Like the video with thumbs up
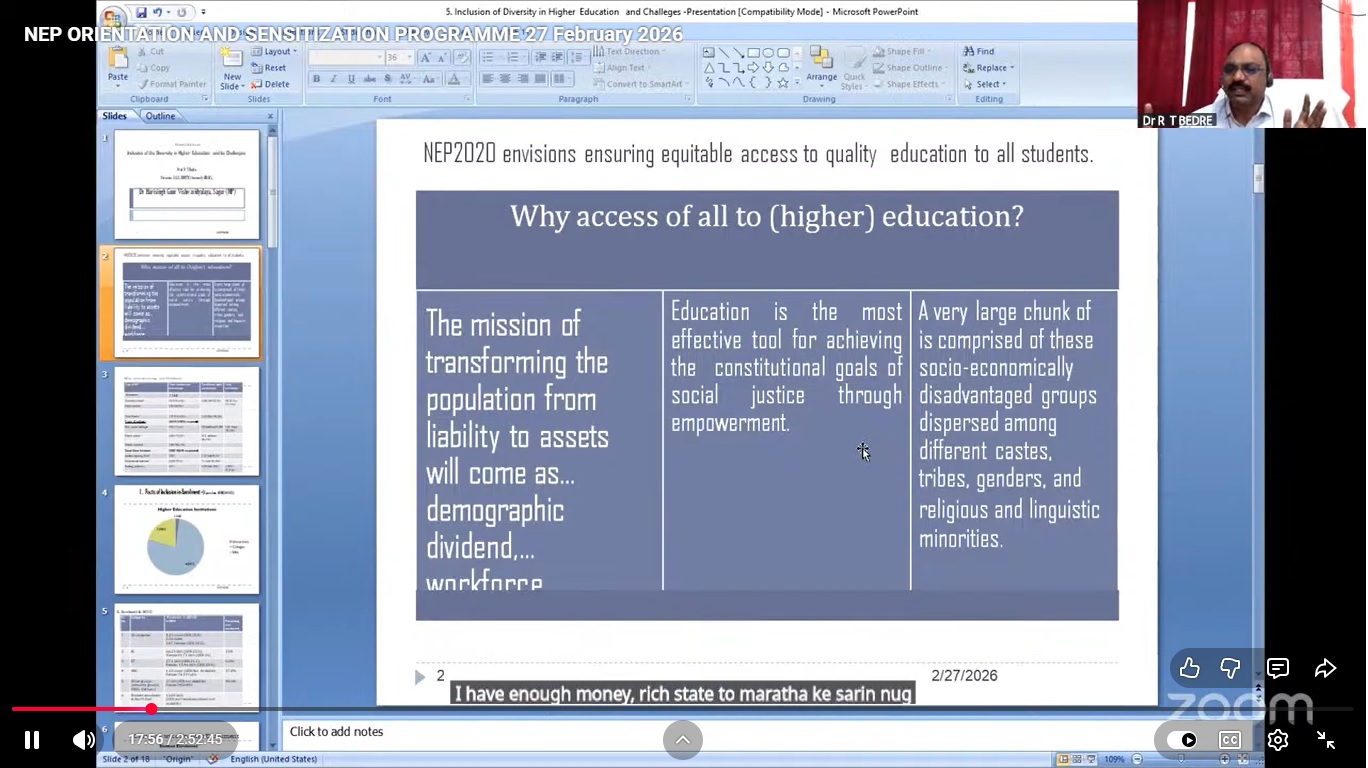Image resolution: width=1368 pixels, height=768 pixels. coord(1189,668)
